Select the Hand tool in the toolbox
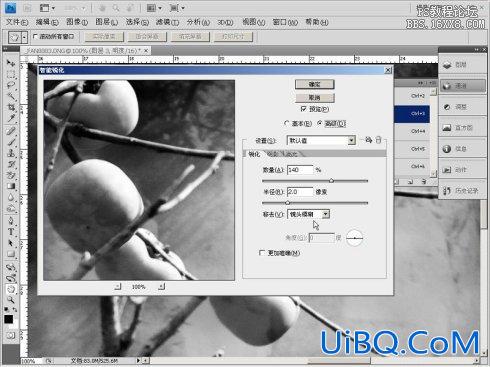Viewport: 490px width, 367px height. [11, 289]
